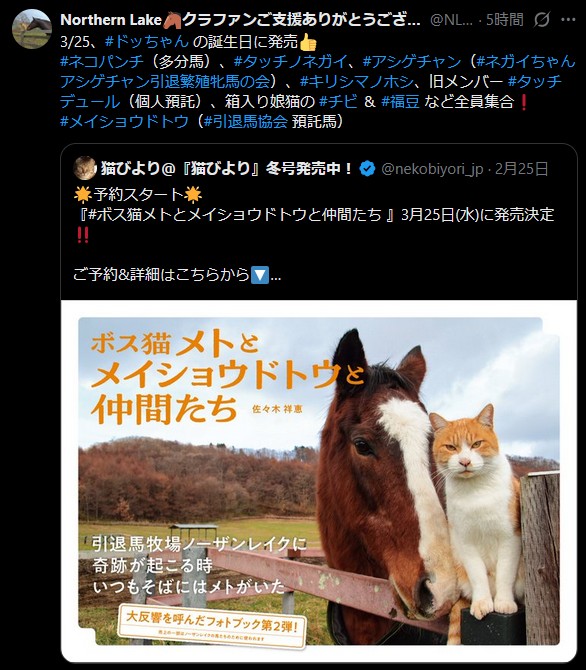Click the quoted post text about 予約スタート
This screenshot has height=670, width=586.
pos(314,234)
